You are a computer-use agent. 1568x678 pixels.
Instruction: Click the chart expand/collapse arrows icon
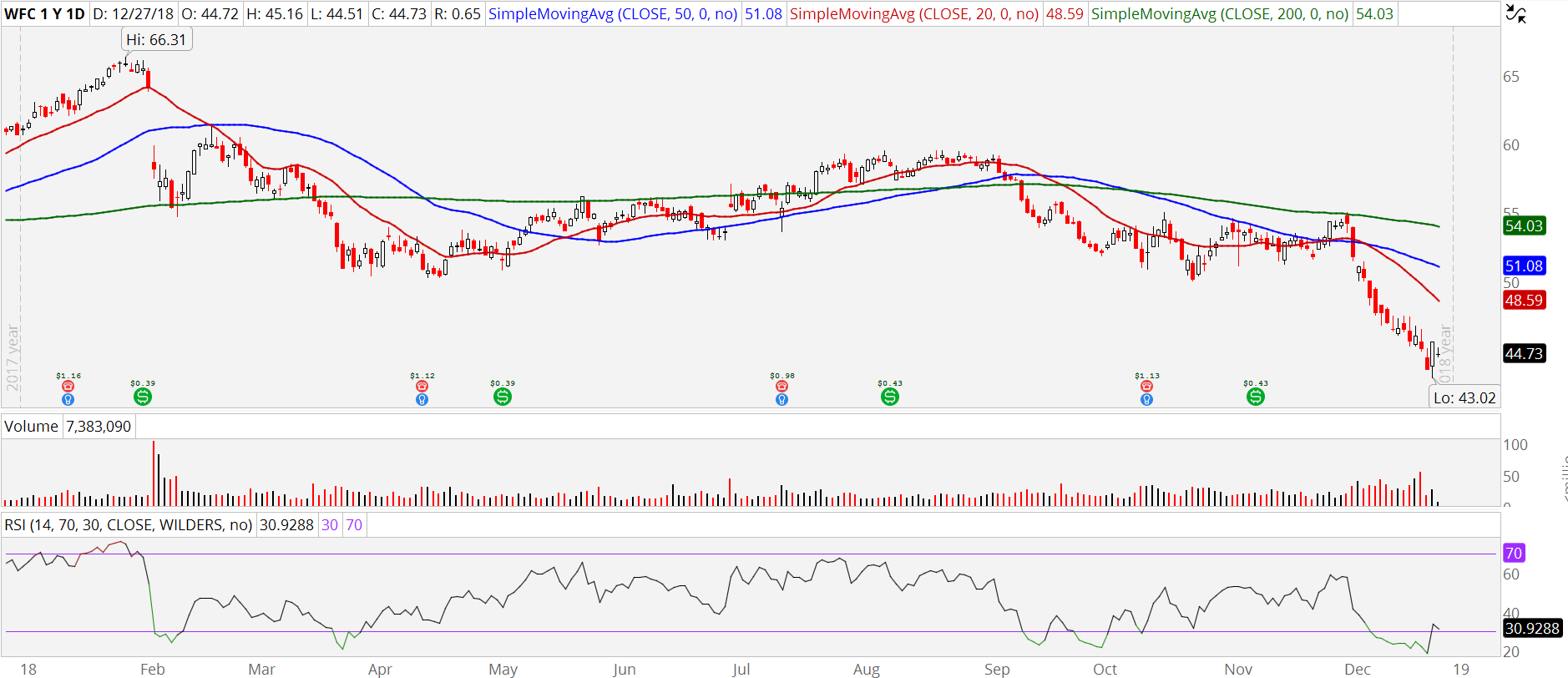coord(1516,13)
